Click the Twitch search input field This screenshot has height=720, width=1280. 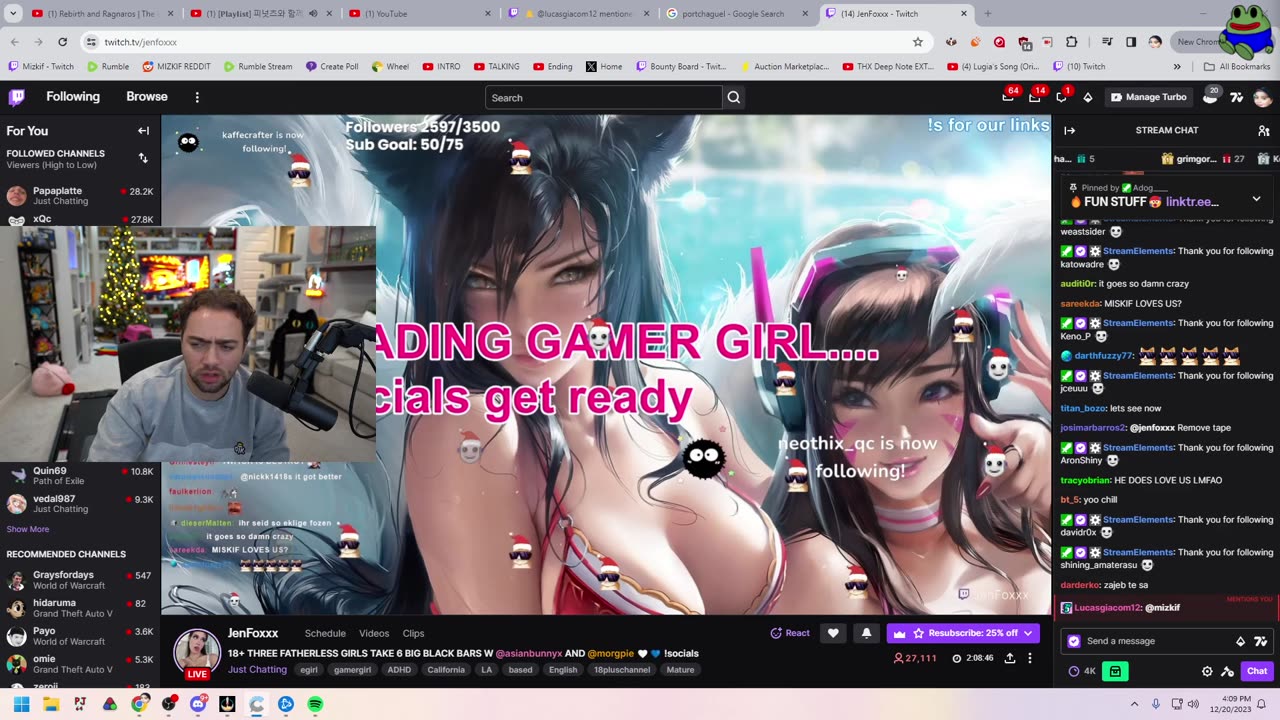click(603, 97)
